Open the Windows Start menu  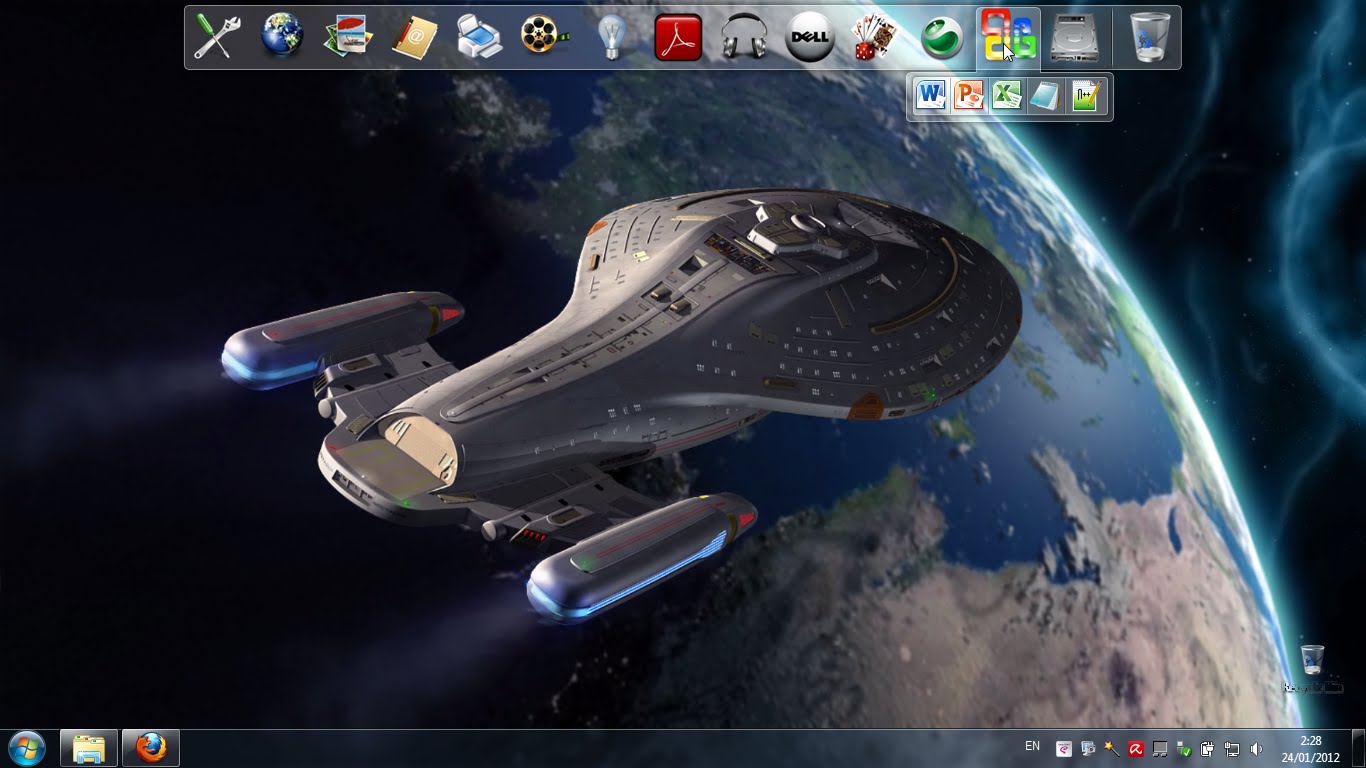point(27,748)
